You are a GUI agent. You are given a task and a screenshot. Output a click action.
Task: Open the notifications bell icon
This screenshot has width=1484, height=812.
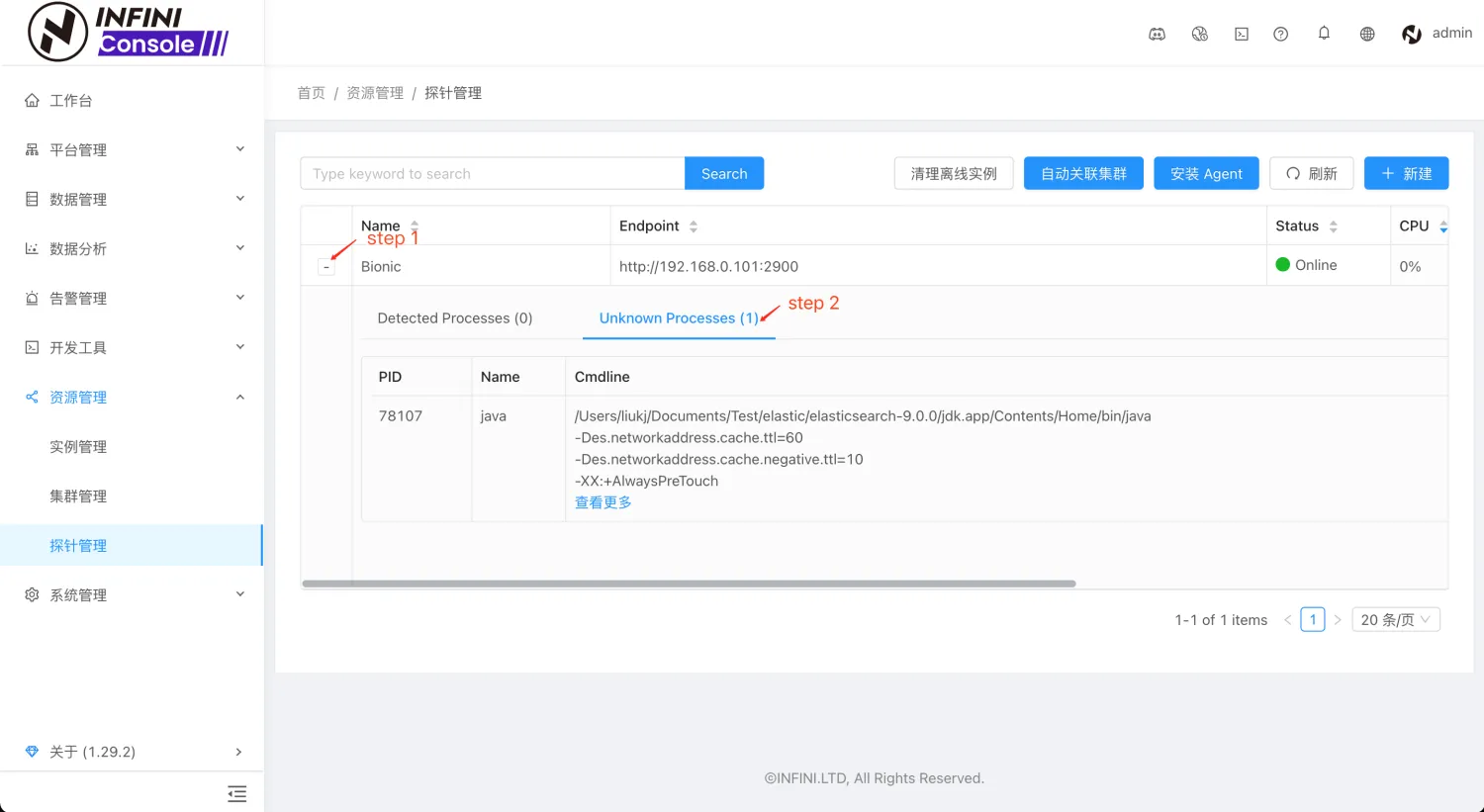pos(1324,33)
